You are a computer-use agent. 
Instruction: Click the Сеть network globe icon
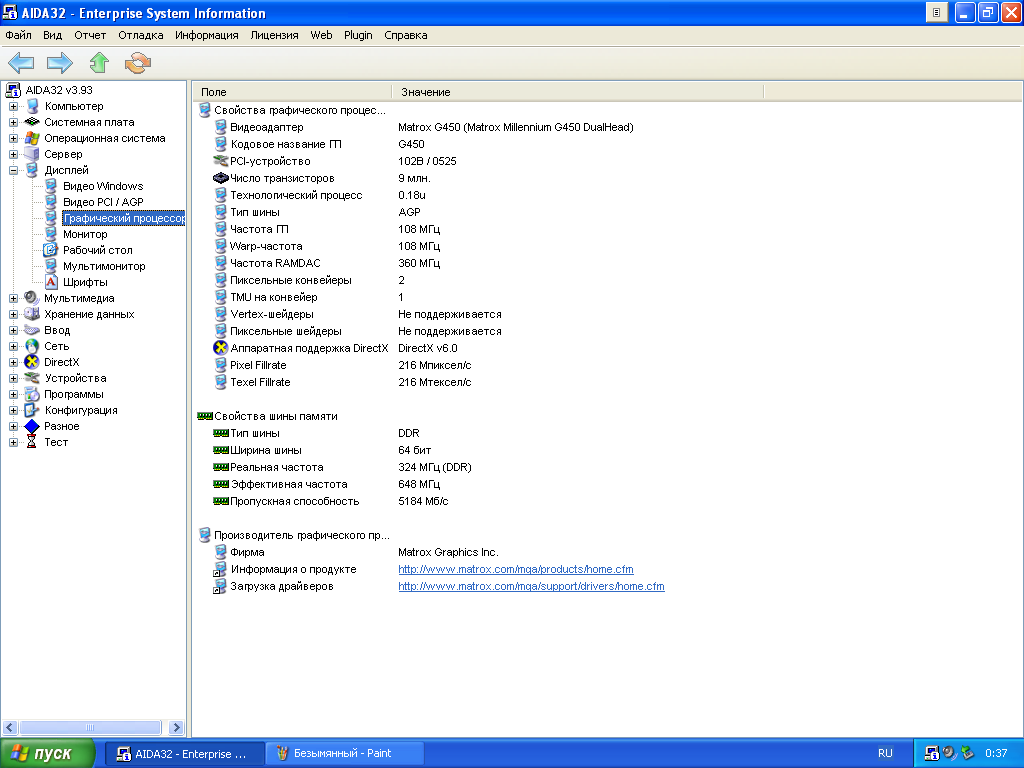pyautogui.click(x=32, y=346)
